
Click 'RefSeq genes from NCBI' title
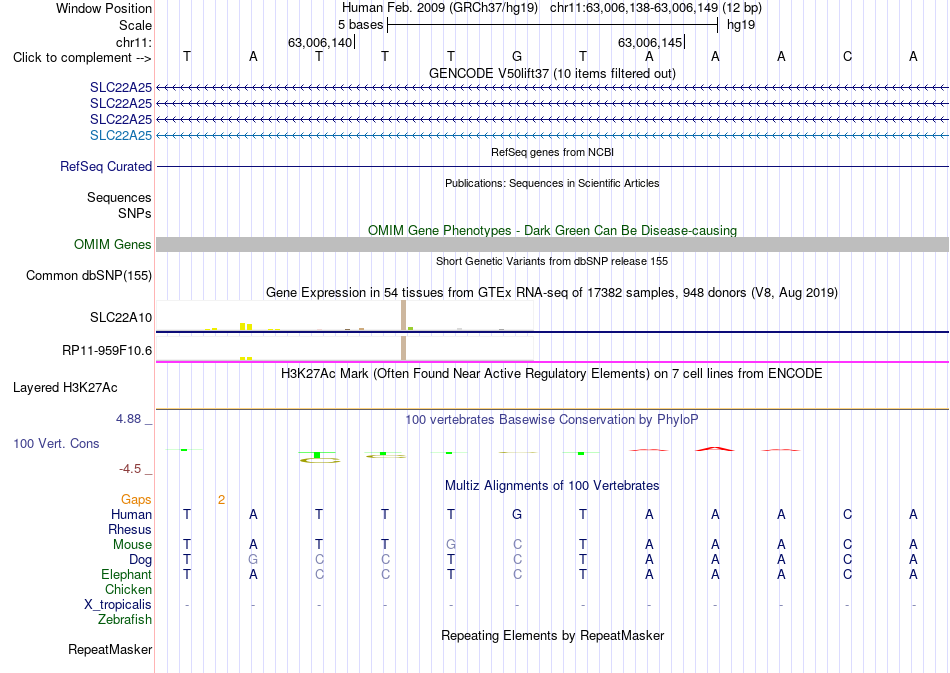tap(552, 152)
